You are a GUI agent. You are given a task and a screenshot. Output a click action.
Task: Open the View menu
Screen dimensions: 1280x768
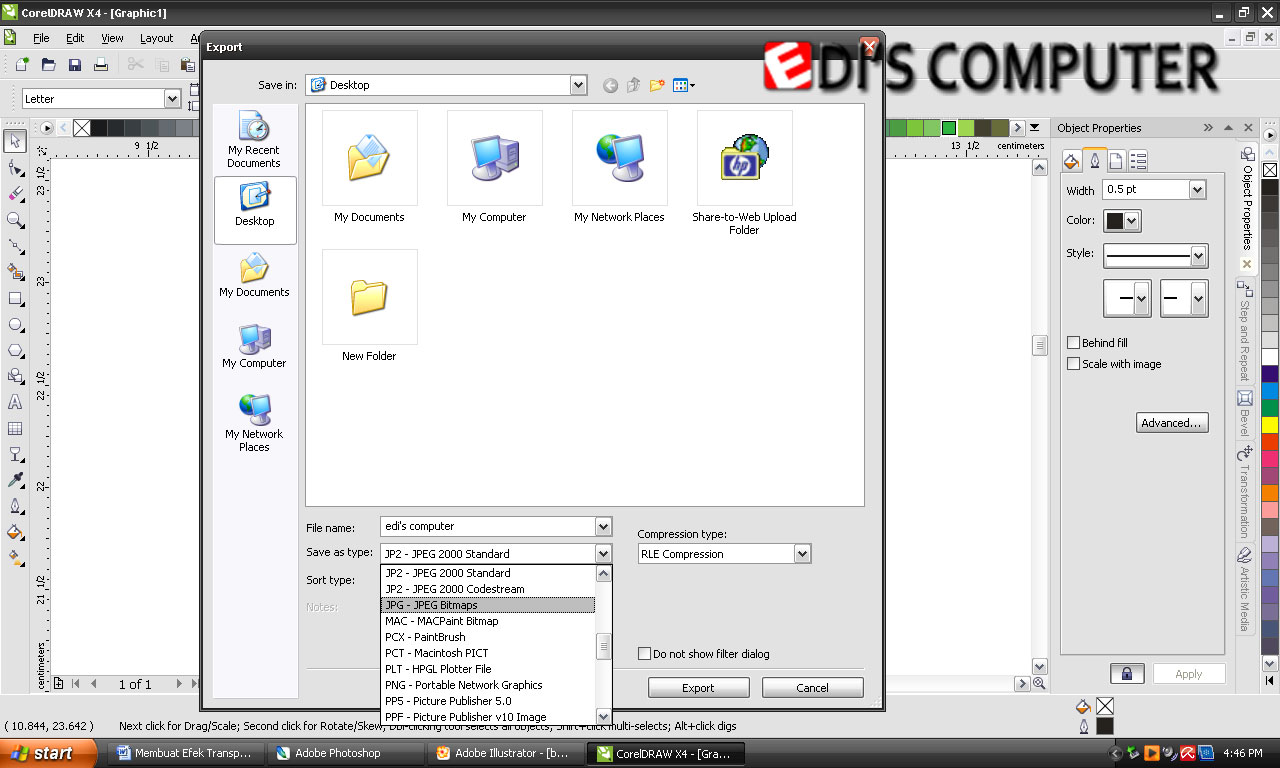click(x=113, y=38)
